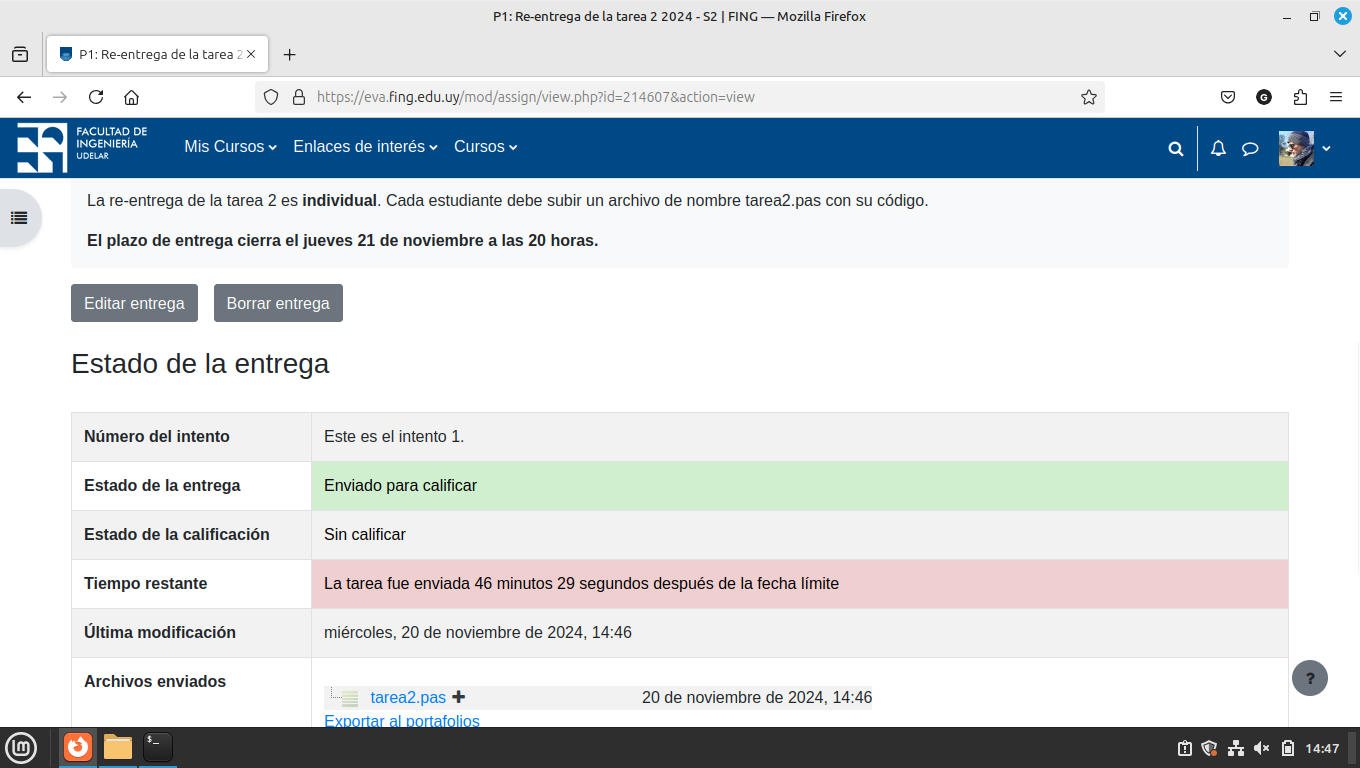Save page to Pocket
This screenshot has height=768, width=1360.
(1228, 97)
